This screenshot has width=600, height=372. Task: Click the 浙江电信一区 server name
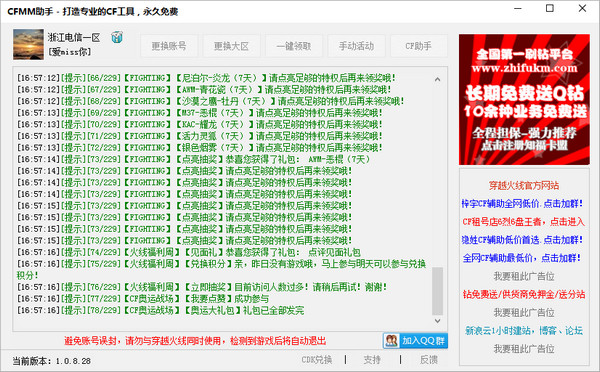(x=74, y=37)
